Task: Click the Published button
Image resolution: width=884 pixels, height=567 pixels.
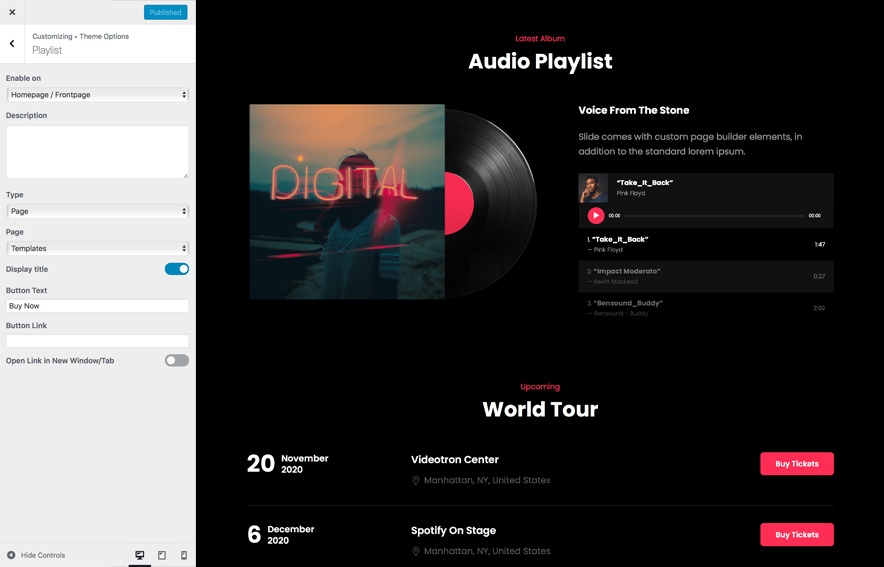Action: click(165, 12)
